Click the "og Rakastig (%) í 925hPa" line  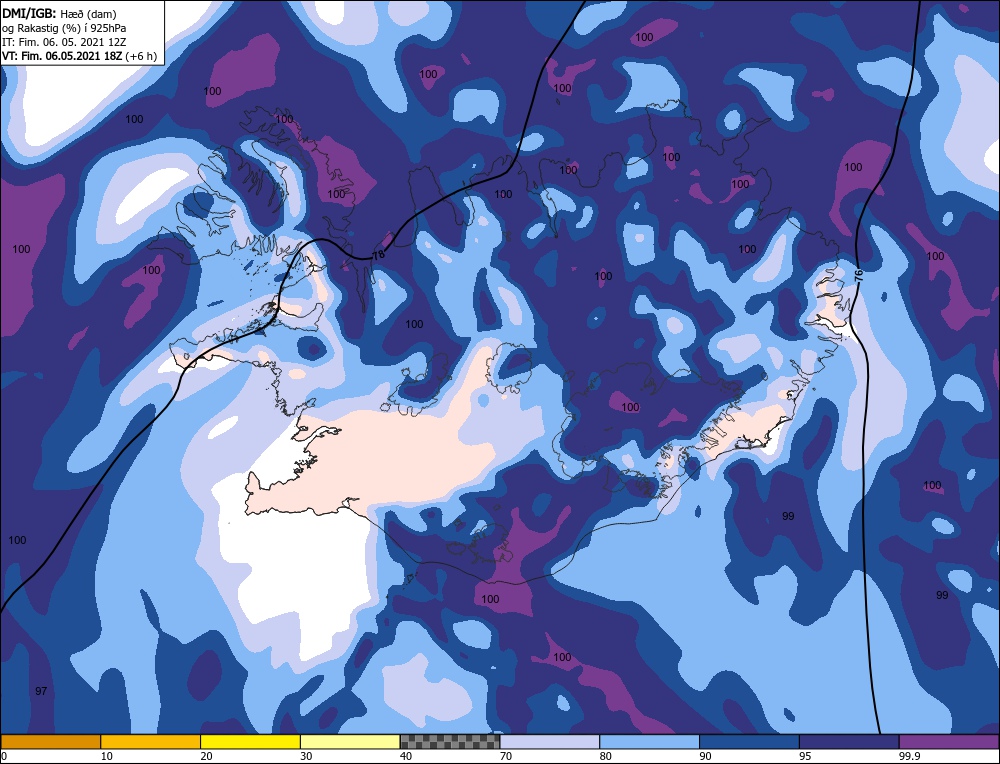(64, 28)
